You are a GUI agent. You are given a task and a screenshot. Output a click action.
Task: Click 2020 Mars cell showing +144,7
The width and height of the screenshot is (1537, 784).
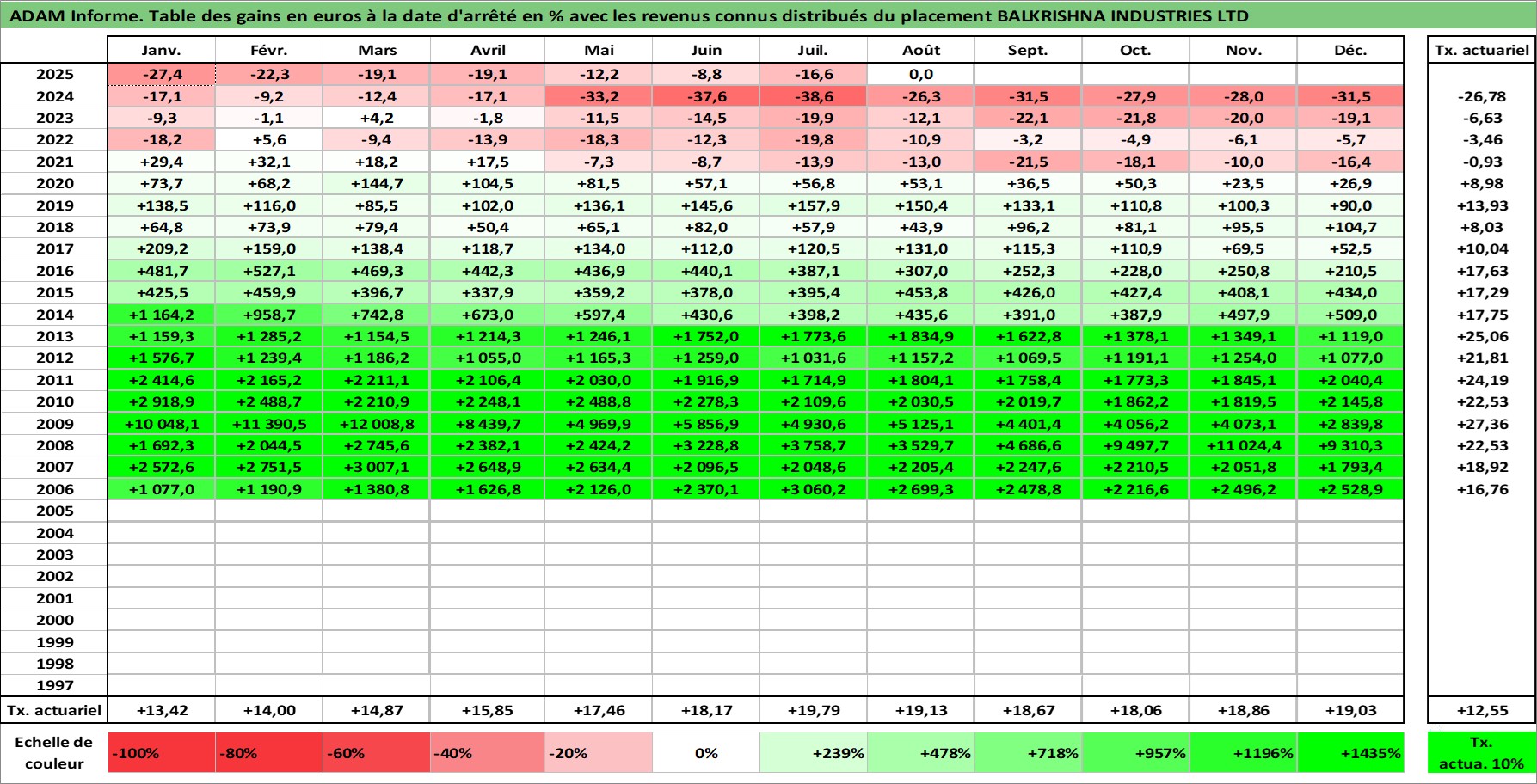[x=376, y=183]
